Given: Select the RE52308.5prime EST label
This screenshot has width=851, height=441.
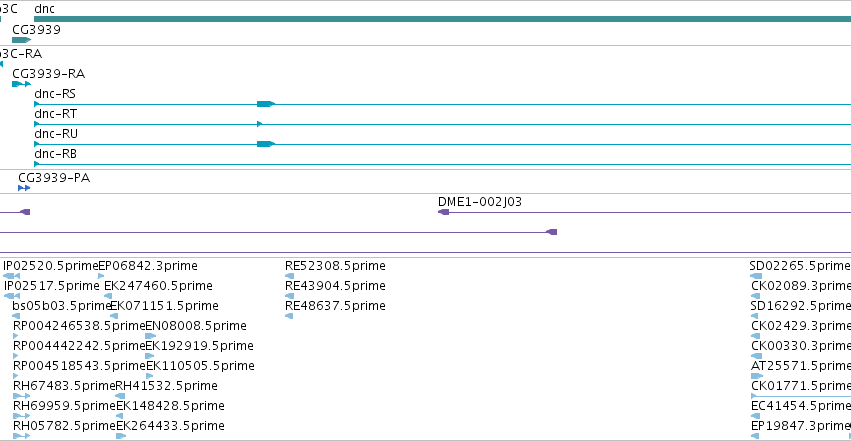Looking at the screenshot, I should (x=335, y=266).
